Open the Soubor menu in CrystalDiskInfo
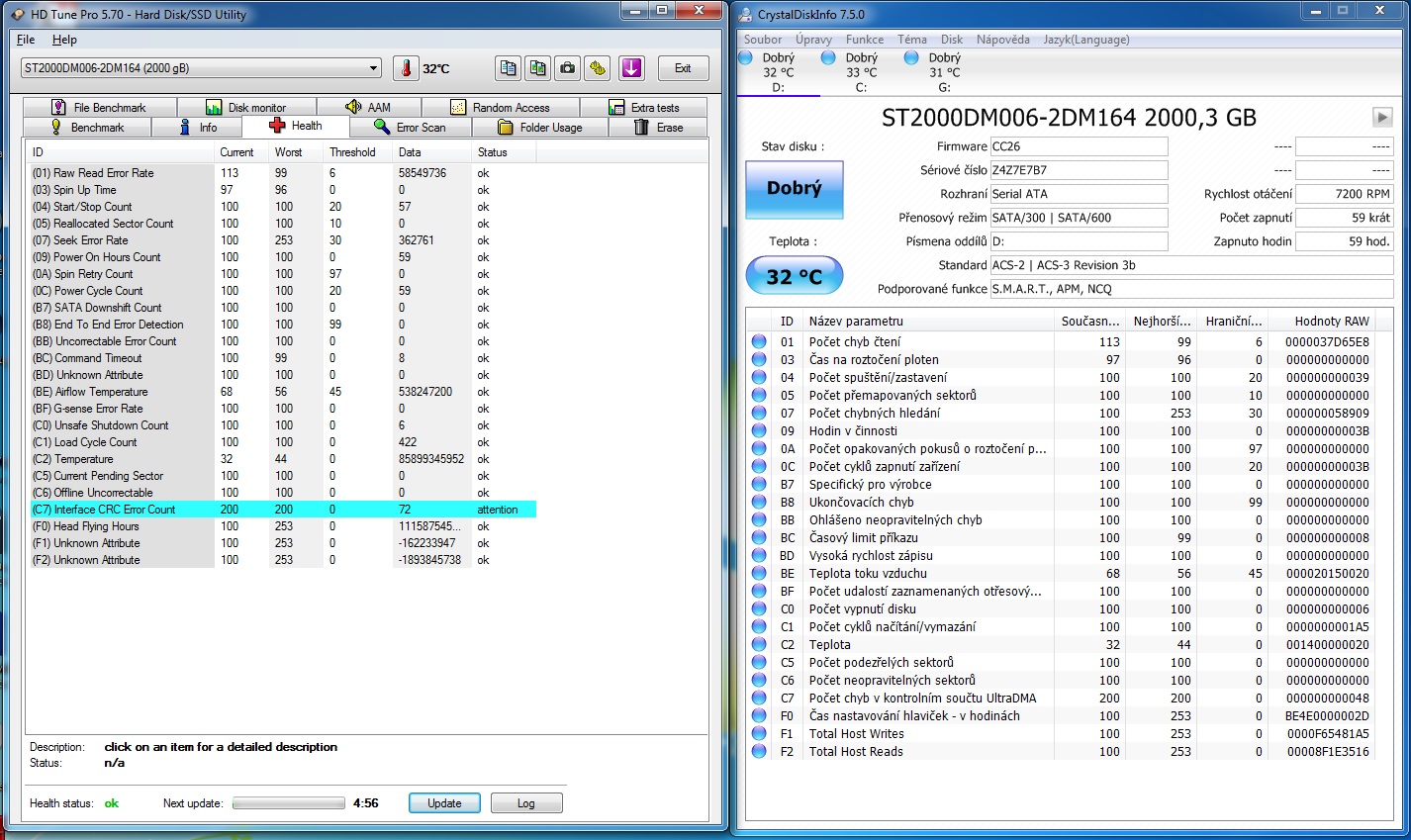 (763, 40)
